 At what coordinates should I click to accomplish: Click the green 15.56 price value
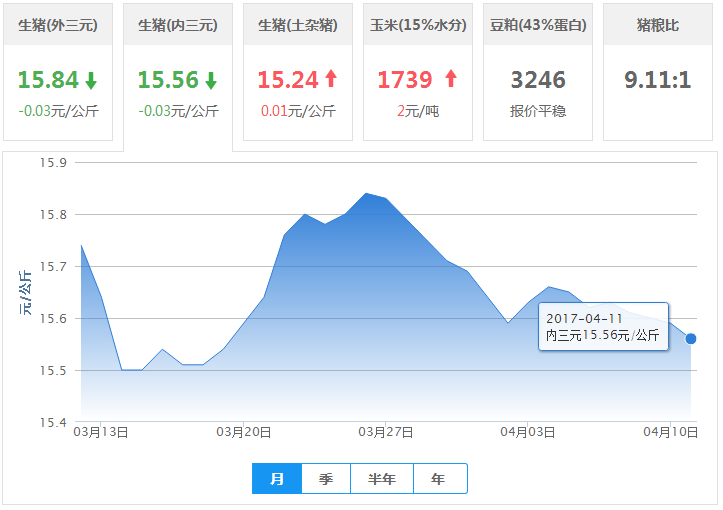tap(168, 80)
